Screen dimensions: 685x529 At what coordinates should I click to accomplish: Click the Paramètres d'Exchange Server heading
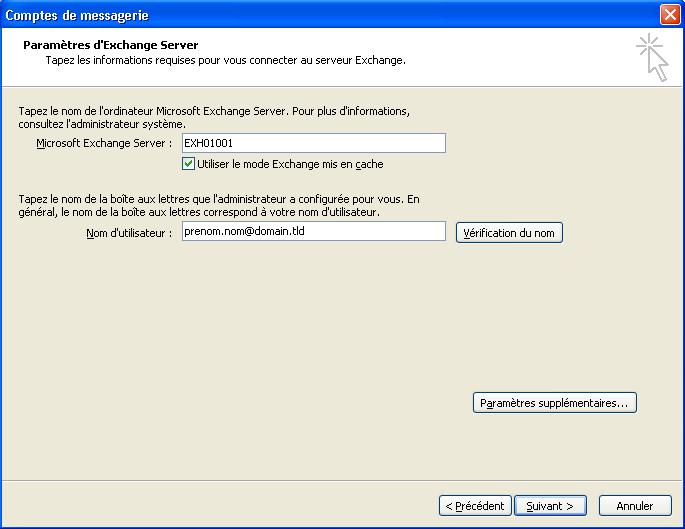pyautogui.click(x=111, y=45)
